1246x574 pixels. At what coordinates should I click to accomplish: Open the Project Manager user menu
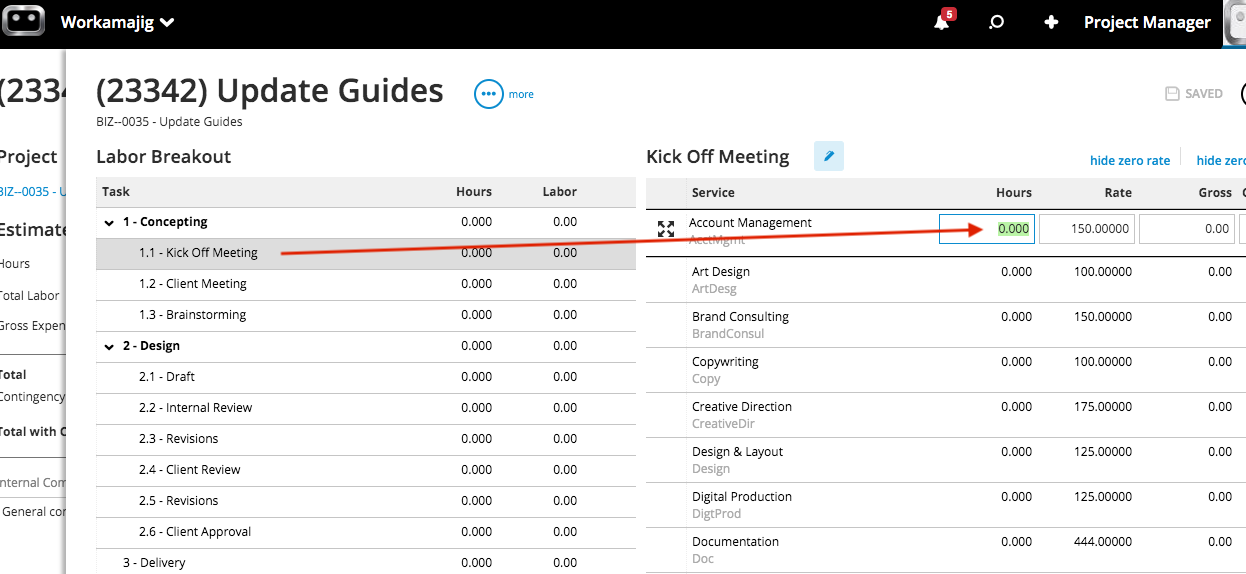[1147, 22]
